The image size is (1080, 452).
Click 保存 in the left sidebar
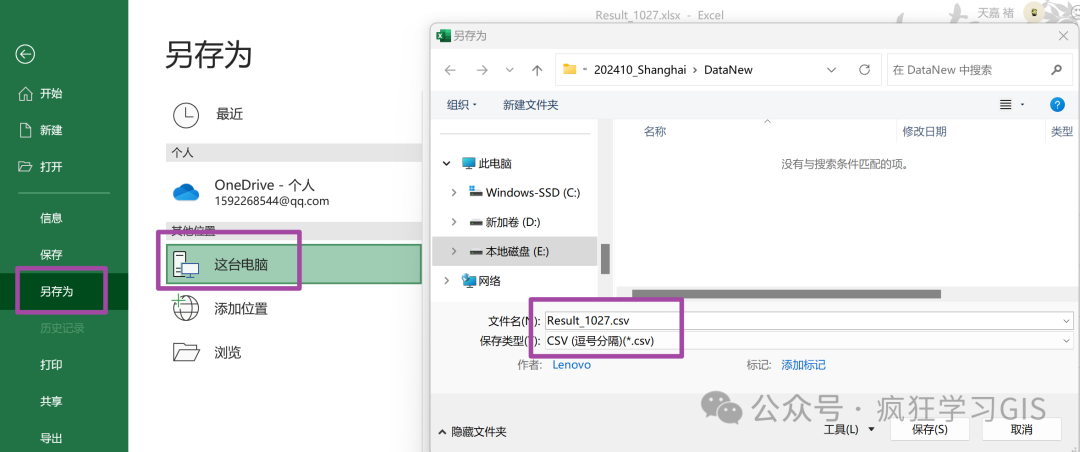(51, 255)
